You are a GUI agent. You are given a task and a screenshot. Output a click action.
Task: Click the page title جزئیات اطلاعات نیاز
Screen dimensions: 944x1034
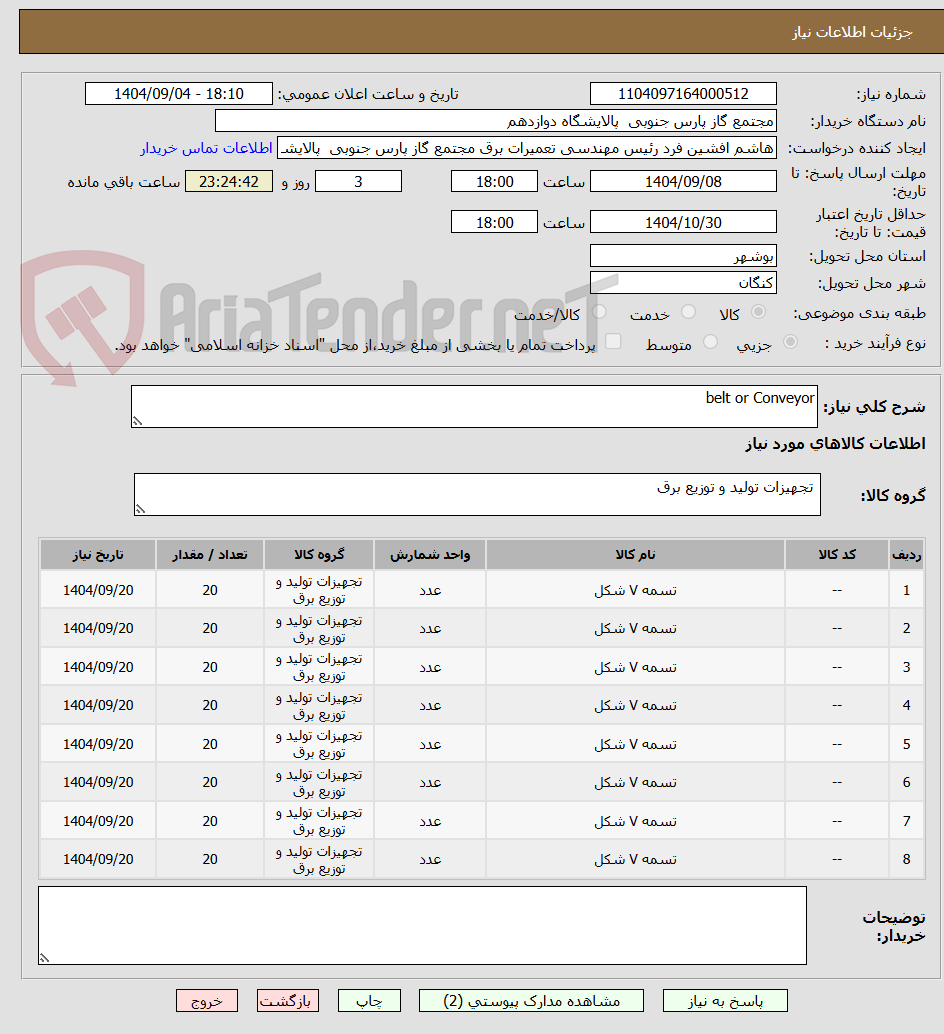click(852, 32)
